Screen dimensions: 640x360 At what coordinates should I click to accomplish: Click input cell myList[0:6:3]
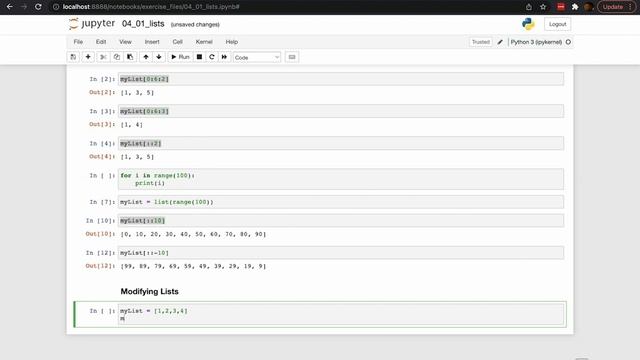point(341,111)
